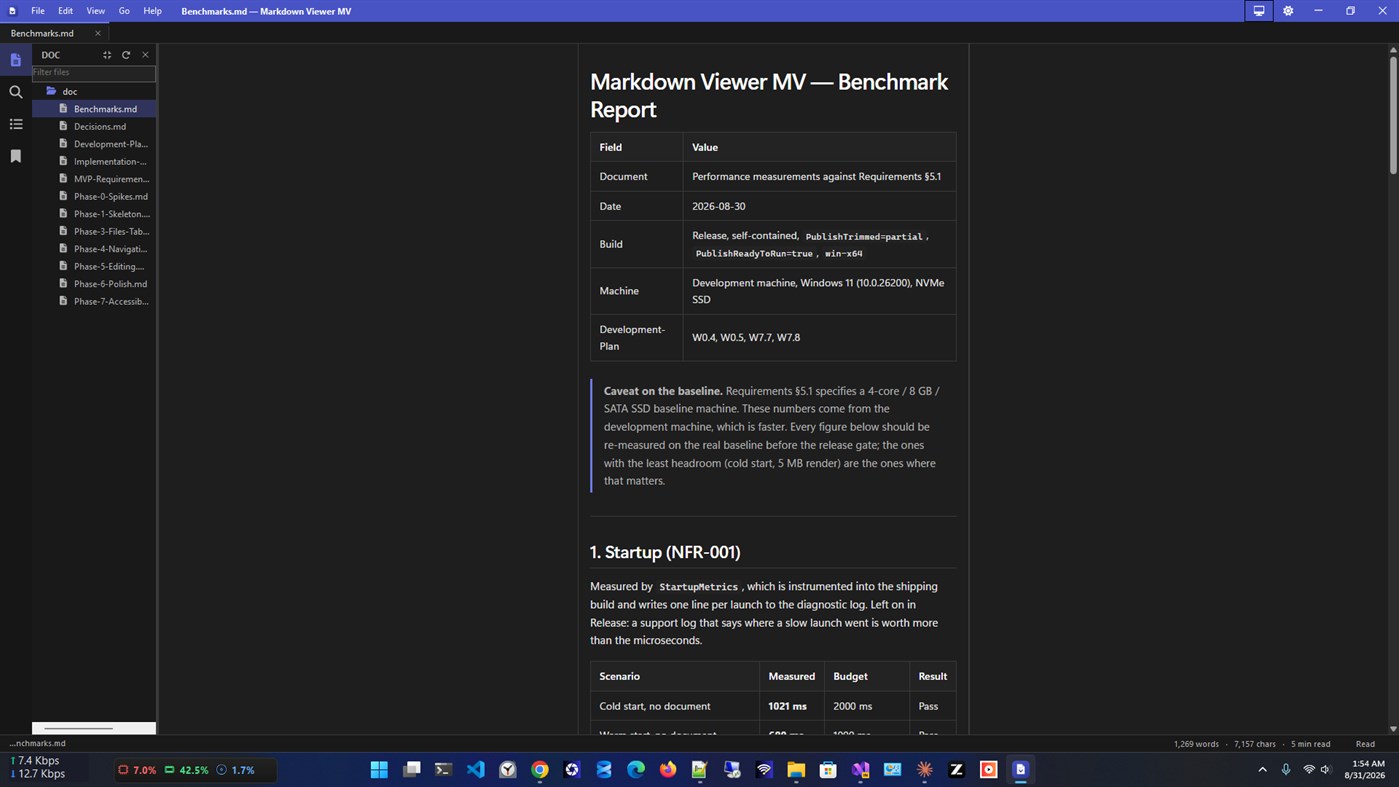The width and height of the screenshot is (1399, 787).
Task: Open settings gear in title bar
Action: 1288,11
